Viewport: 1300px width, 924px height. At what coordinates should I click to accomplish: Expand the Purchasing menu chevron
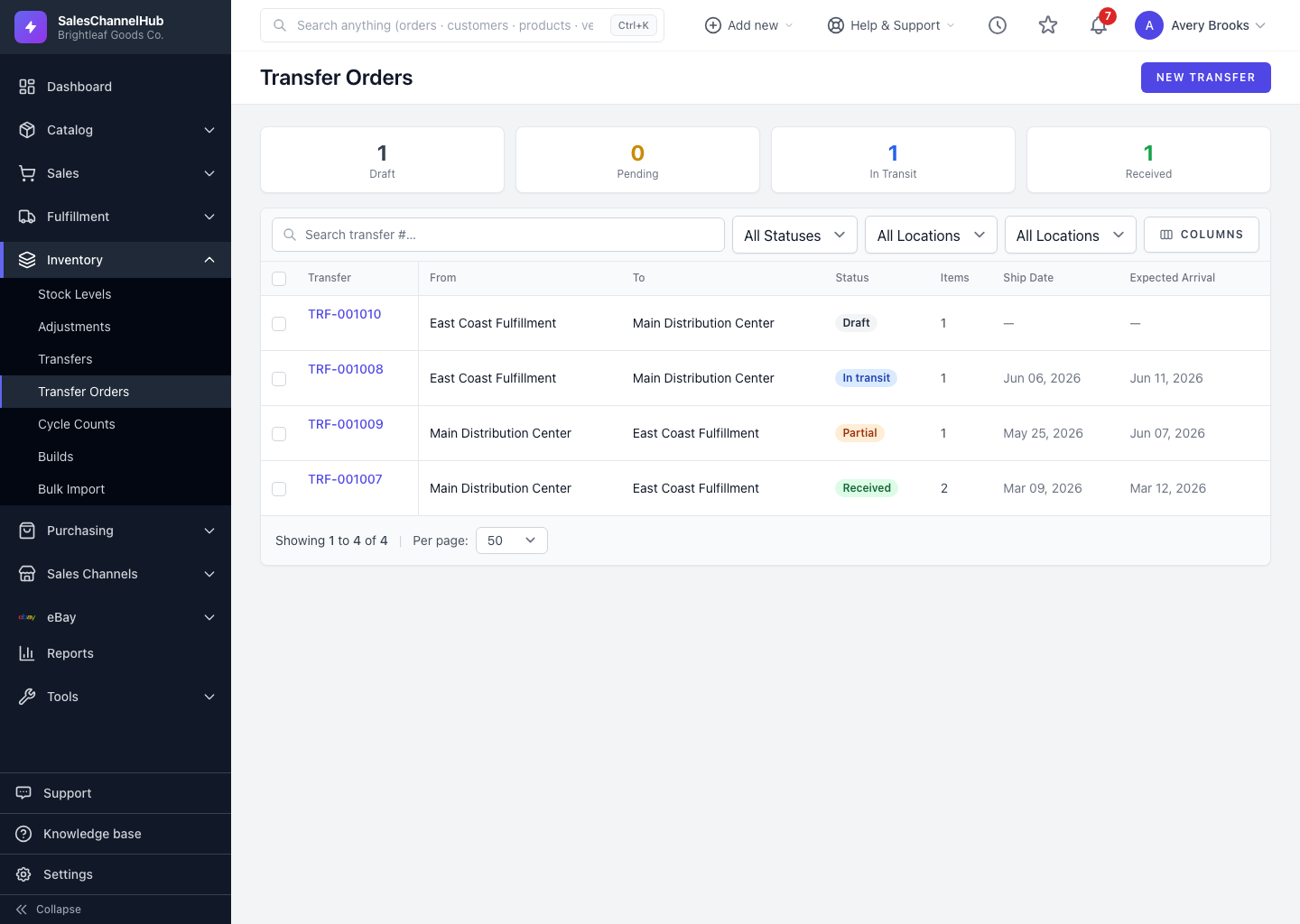pos(209,531)
